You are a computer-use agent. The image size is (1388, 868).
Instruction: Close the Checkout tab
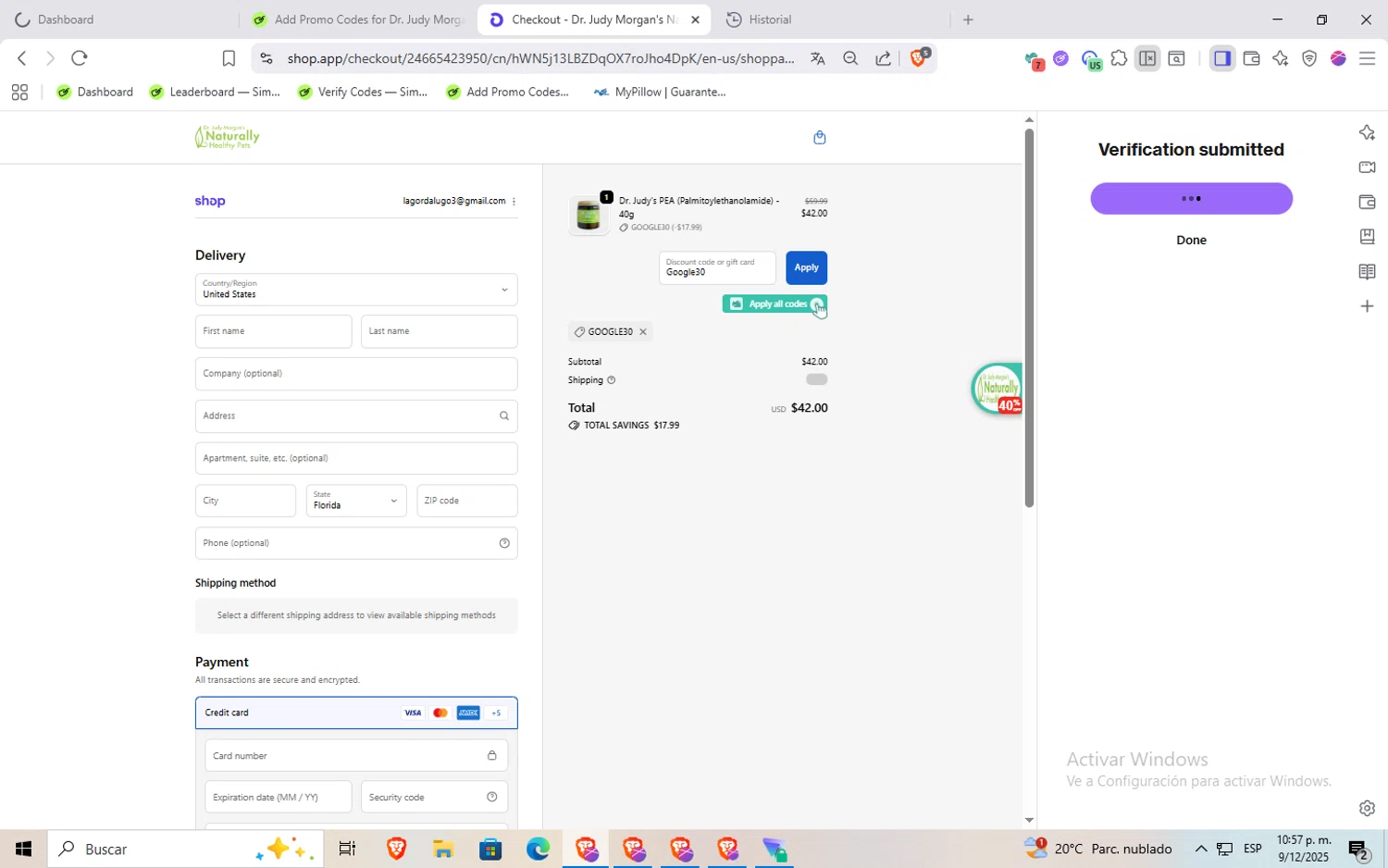pos(695,19)
